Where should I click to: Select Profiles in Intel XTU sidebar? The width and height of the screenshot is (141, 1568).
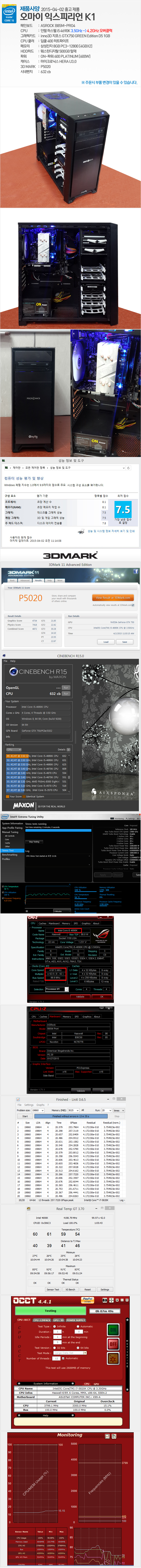(6, 859)
